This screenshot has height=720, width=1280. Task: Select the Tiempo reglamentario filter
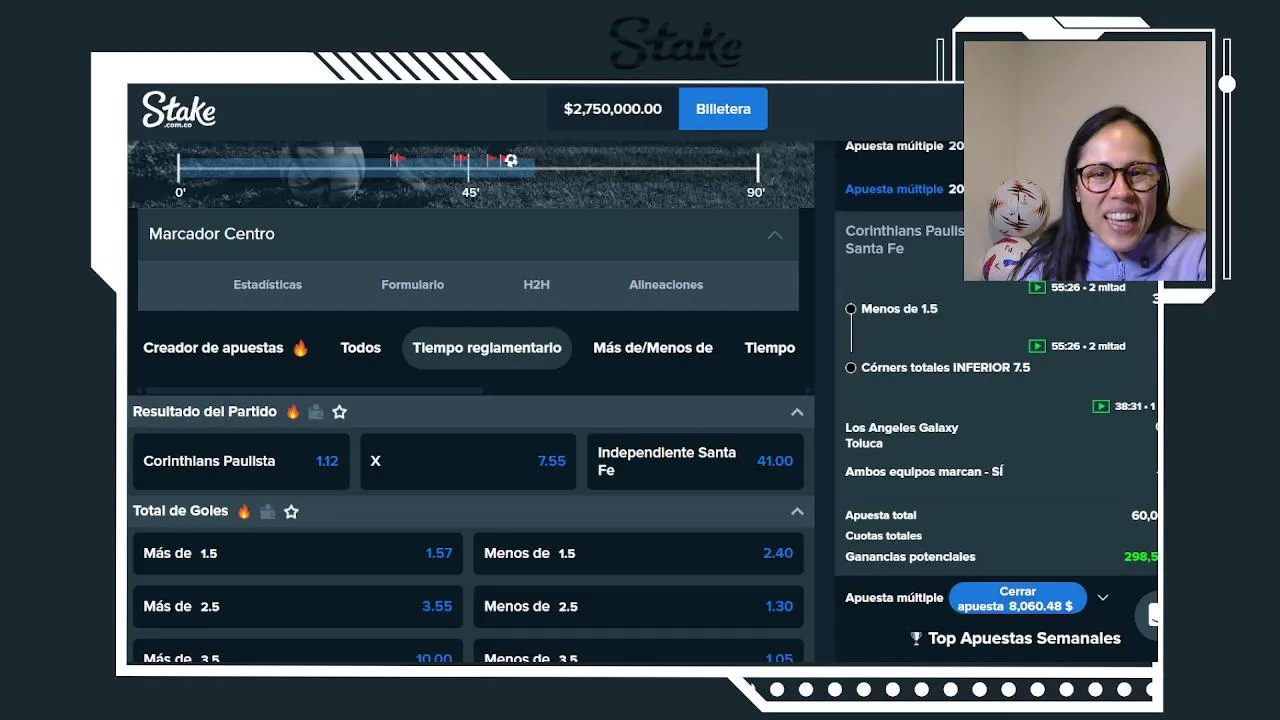[487, 348]
